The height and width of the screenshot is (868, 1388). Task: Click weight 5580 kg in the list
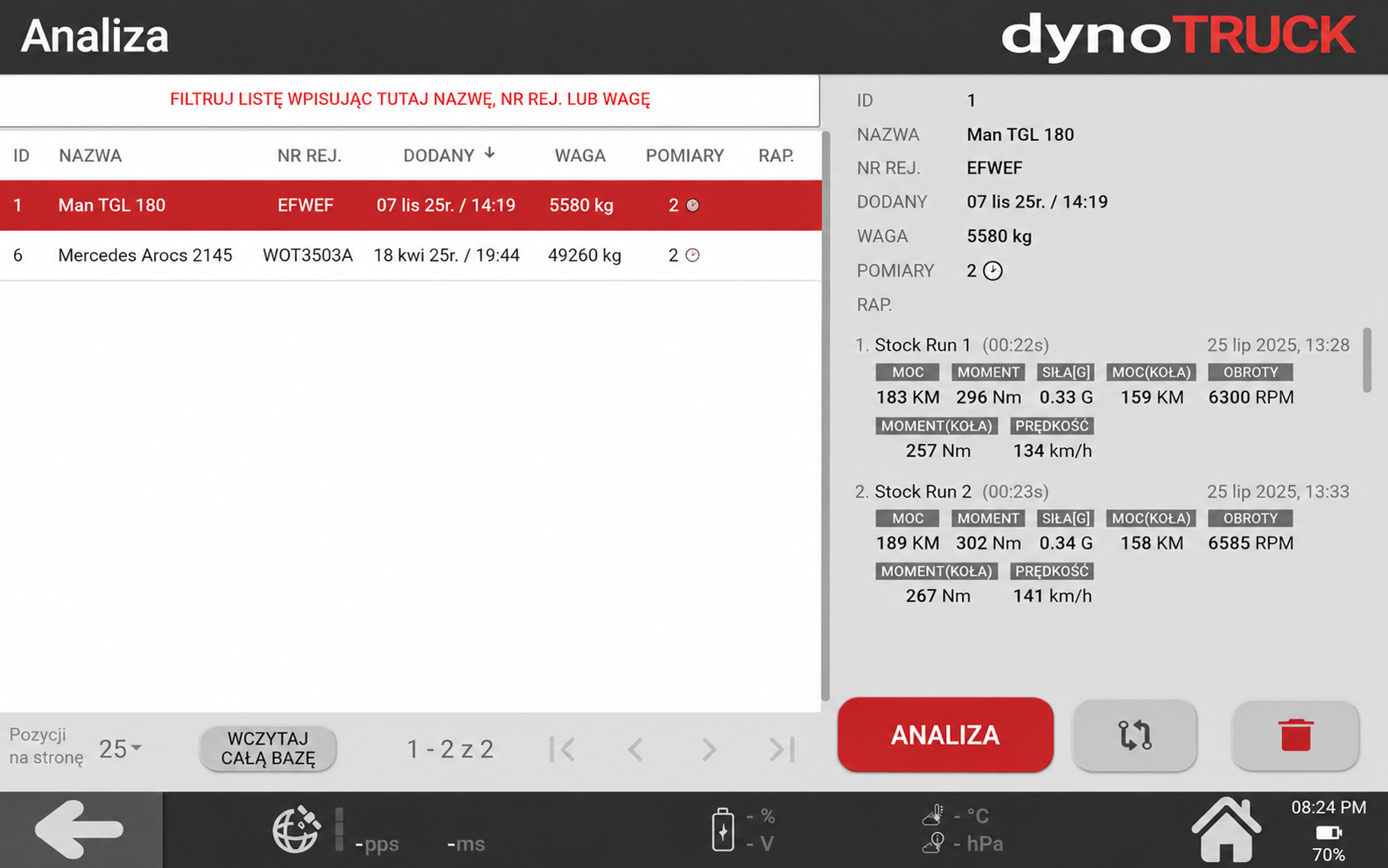581,206
